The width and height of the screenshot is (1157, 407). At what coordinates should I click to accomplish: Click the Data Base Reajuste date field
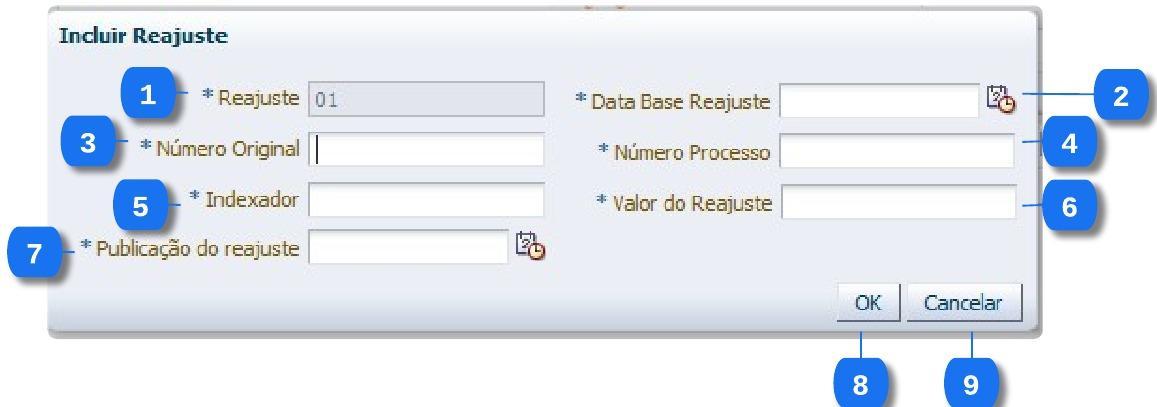pyautogui.click(x=879, y=100)
